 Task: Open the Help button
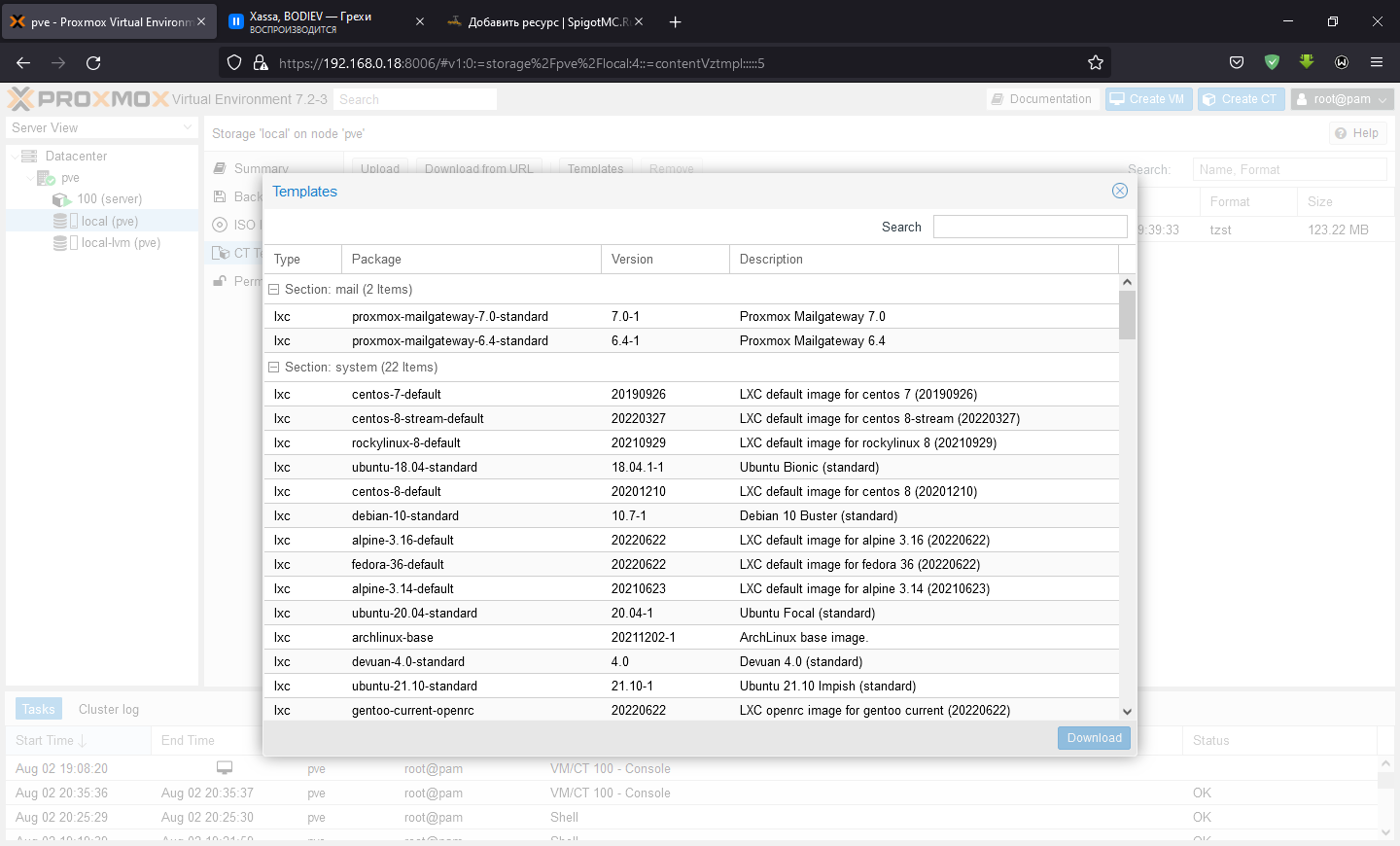point(1356,133)
